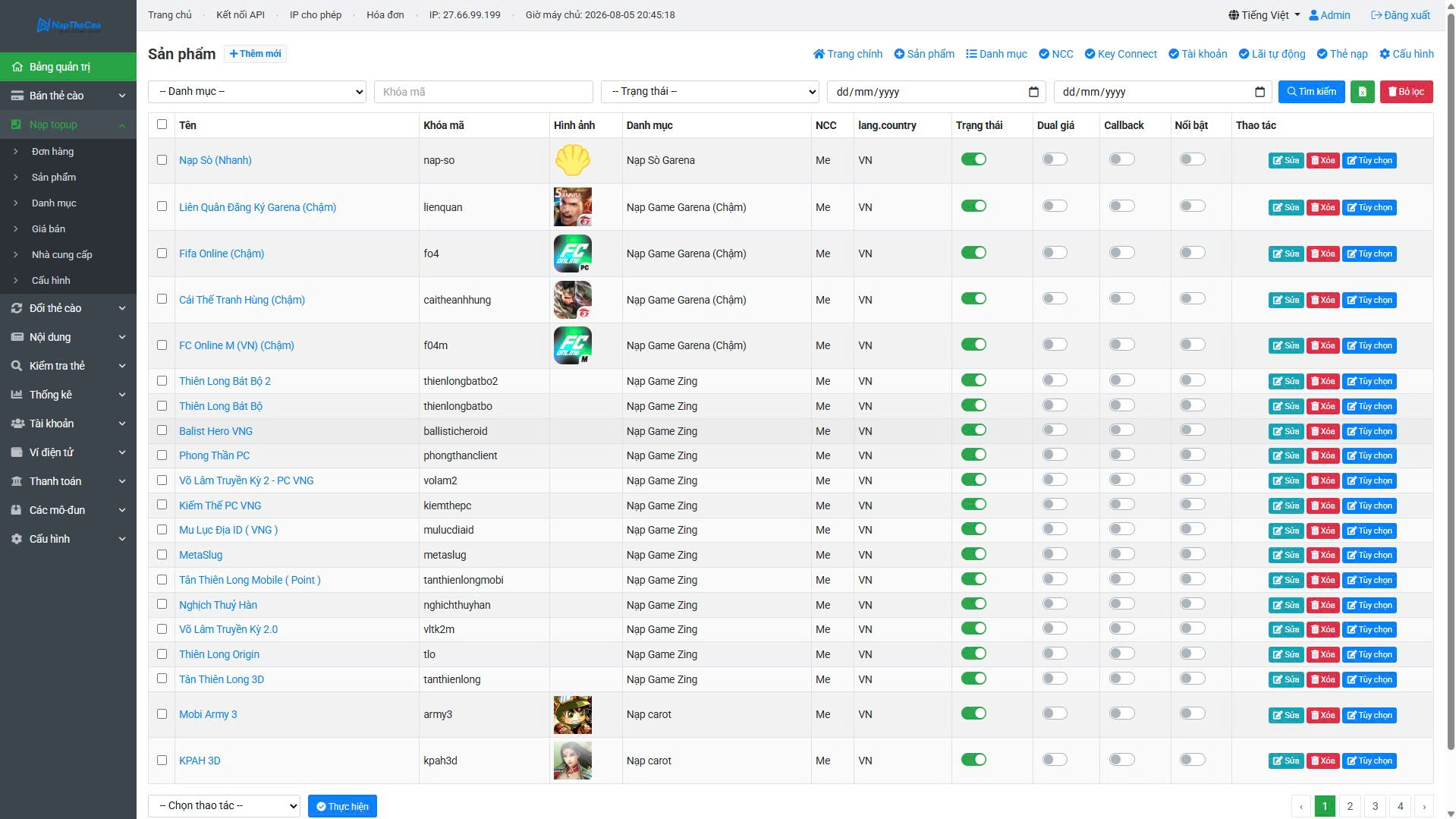Click the Nạp Sò shell thumbnail
1456x819 pixels.
[572, 160]
